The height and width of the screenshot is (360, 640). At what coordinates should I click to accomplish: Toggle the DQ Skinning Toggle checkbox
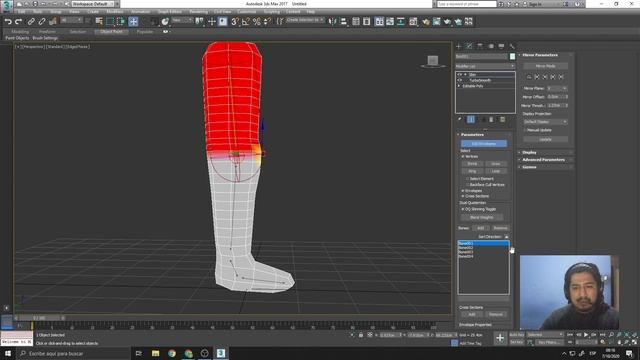tap(463, 209)
